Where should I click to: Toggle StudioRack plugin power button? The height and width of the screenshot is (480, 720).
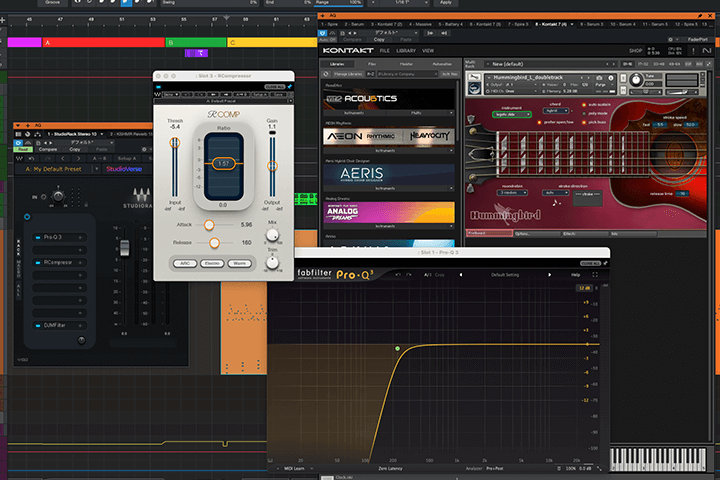click(19, 143)
